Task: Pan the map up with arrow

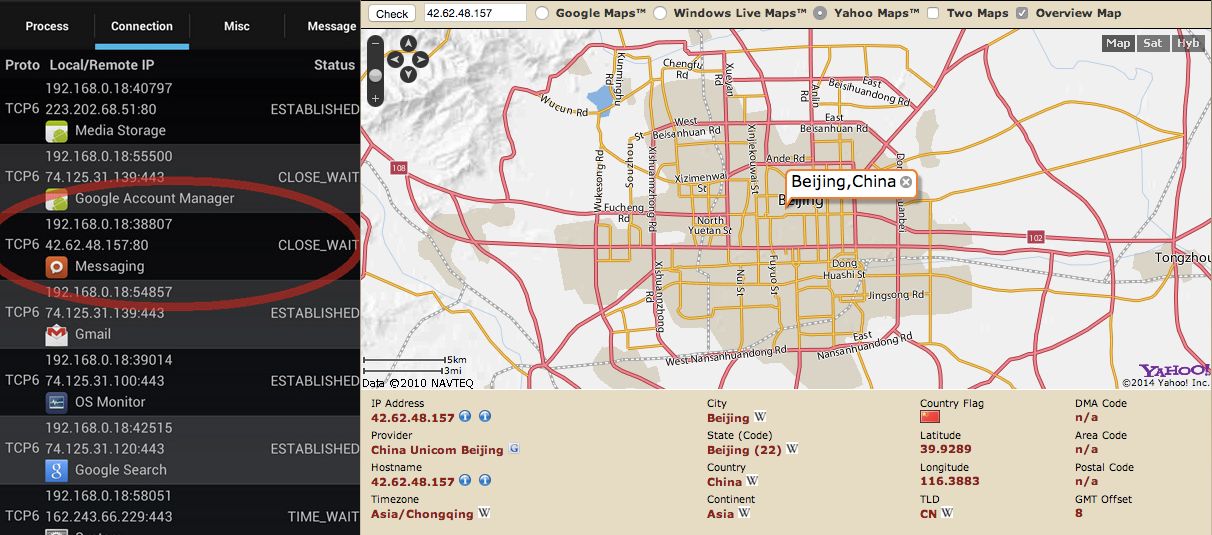Action: click(407, 43)
